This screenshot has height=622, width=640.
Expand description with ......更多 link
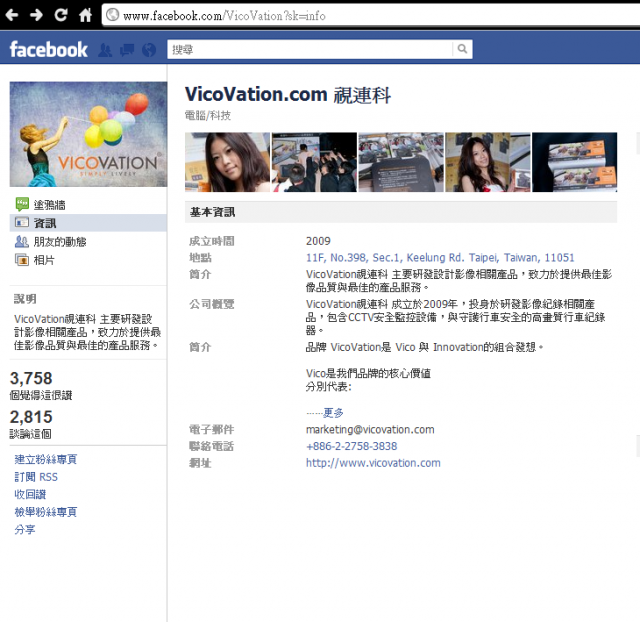tap(325, 413)
